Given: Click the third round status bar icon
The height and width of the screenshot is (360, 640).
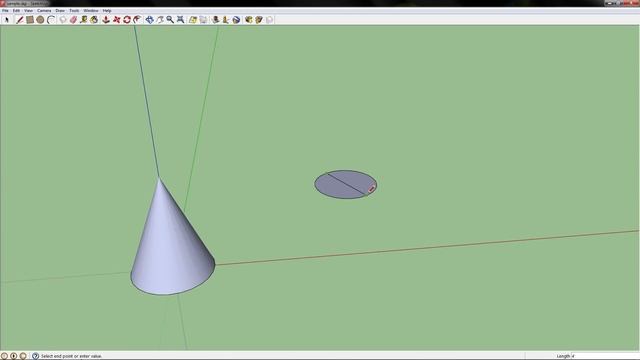Looking at the screenshot, I should click(23, 356).
